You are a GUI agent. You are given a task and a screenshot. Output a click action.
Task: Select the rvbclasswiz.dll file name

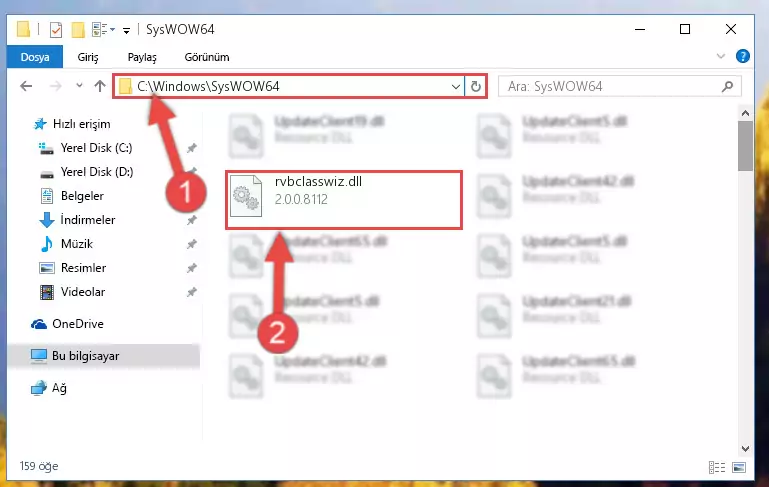point(318,181)
